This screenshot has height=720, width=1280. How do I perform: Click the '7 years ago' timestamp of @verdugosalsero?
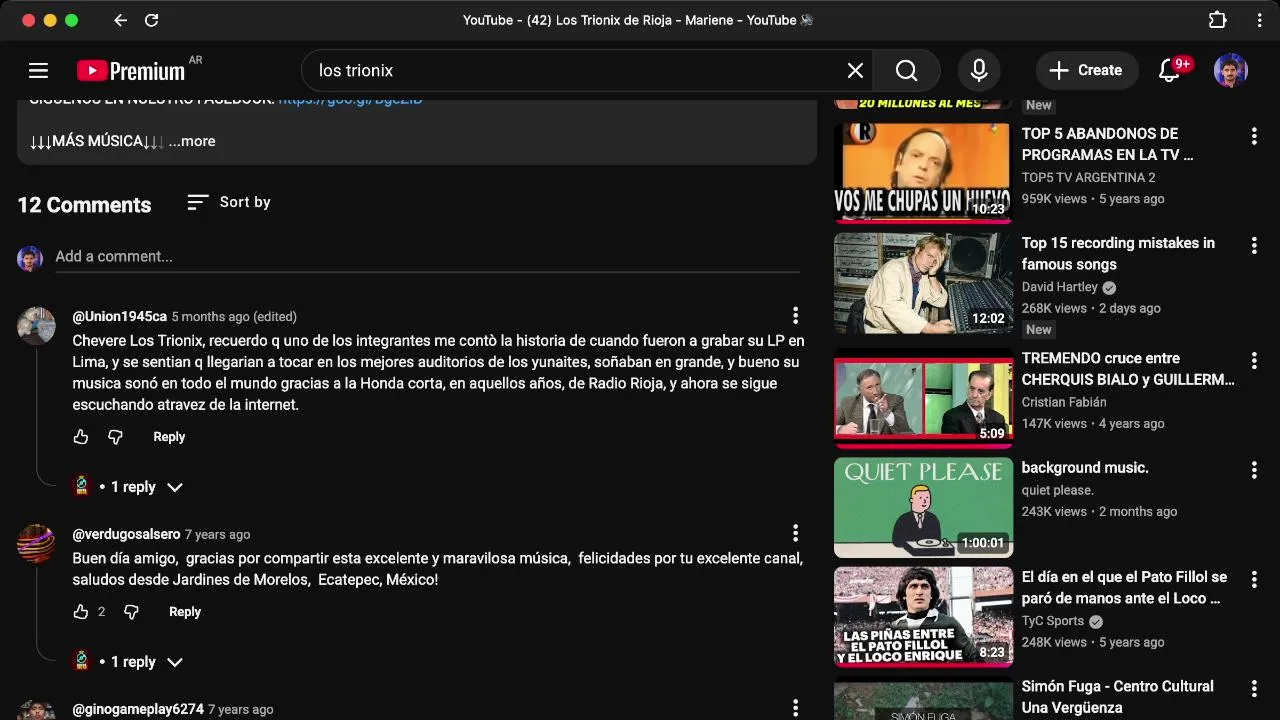click(x=217, y=534)
